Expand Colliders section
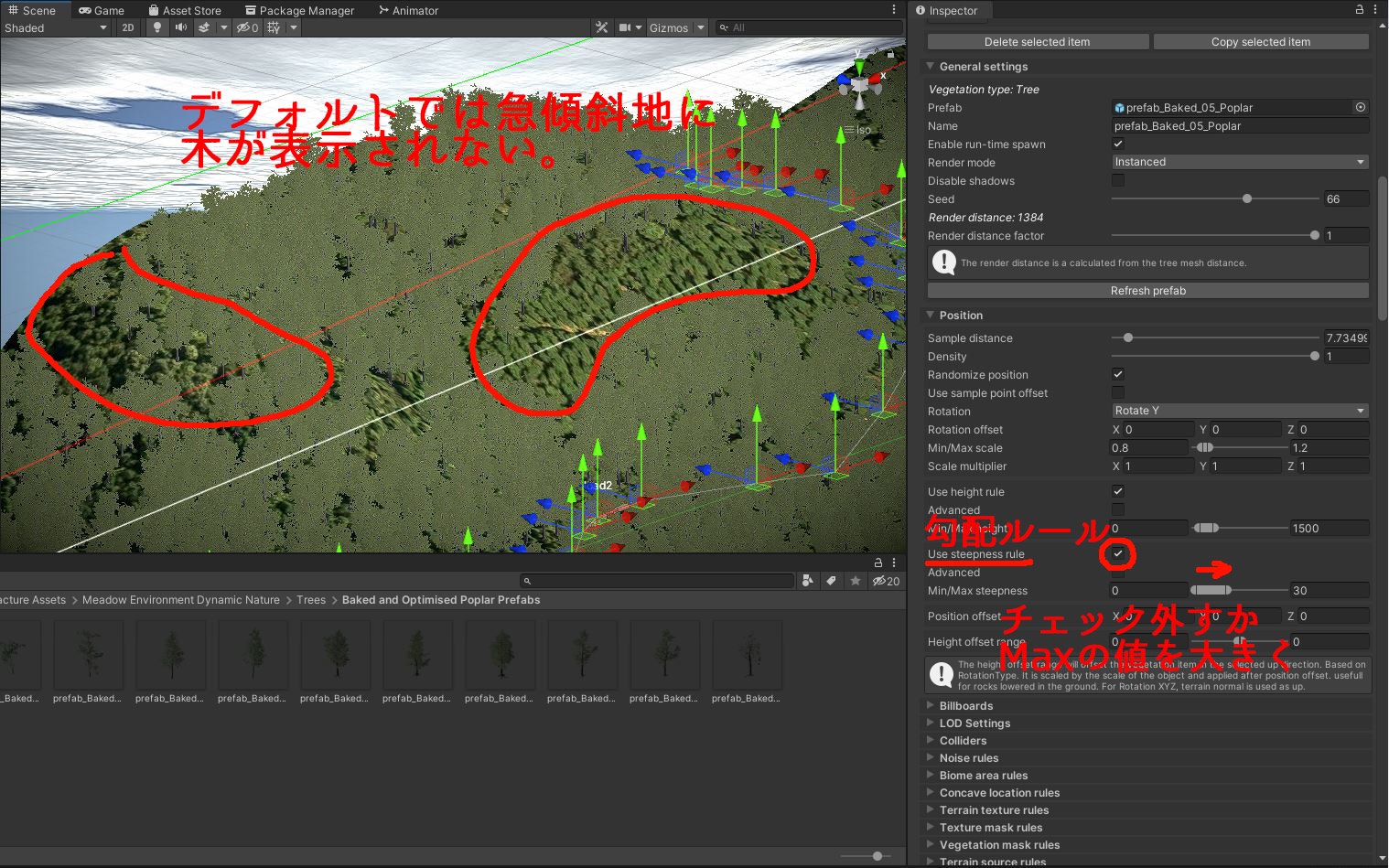Viewport: 1389px width, 868px height. click(x=930, y=740)
